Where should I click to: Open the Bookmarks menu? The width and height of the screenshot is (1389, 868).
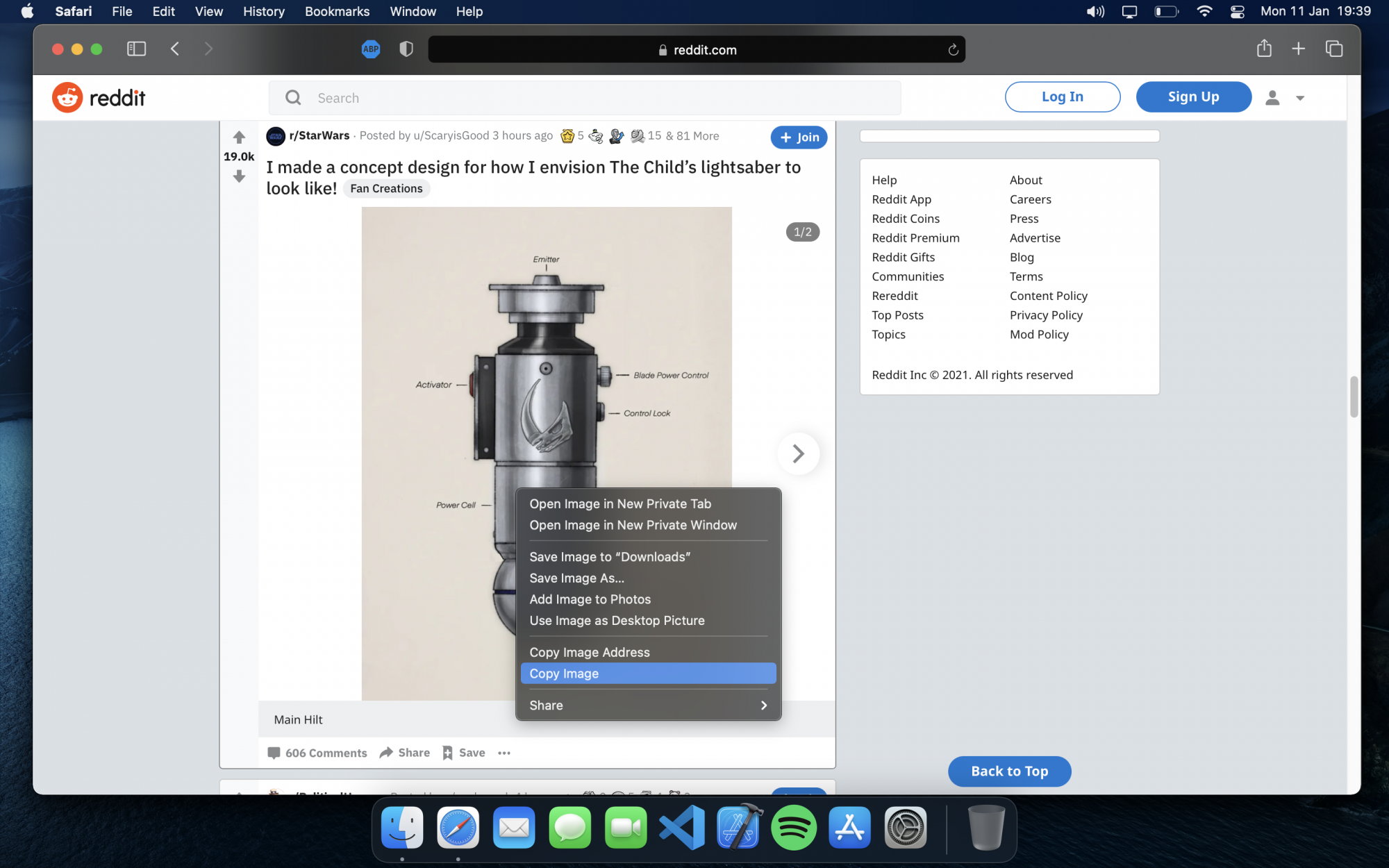coord(337,12)
